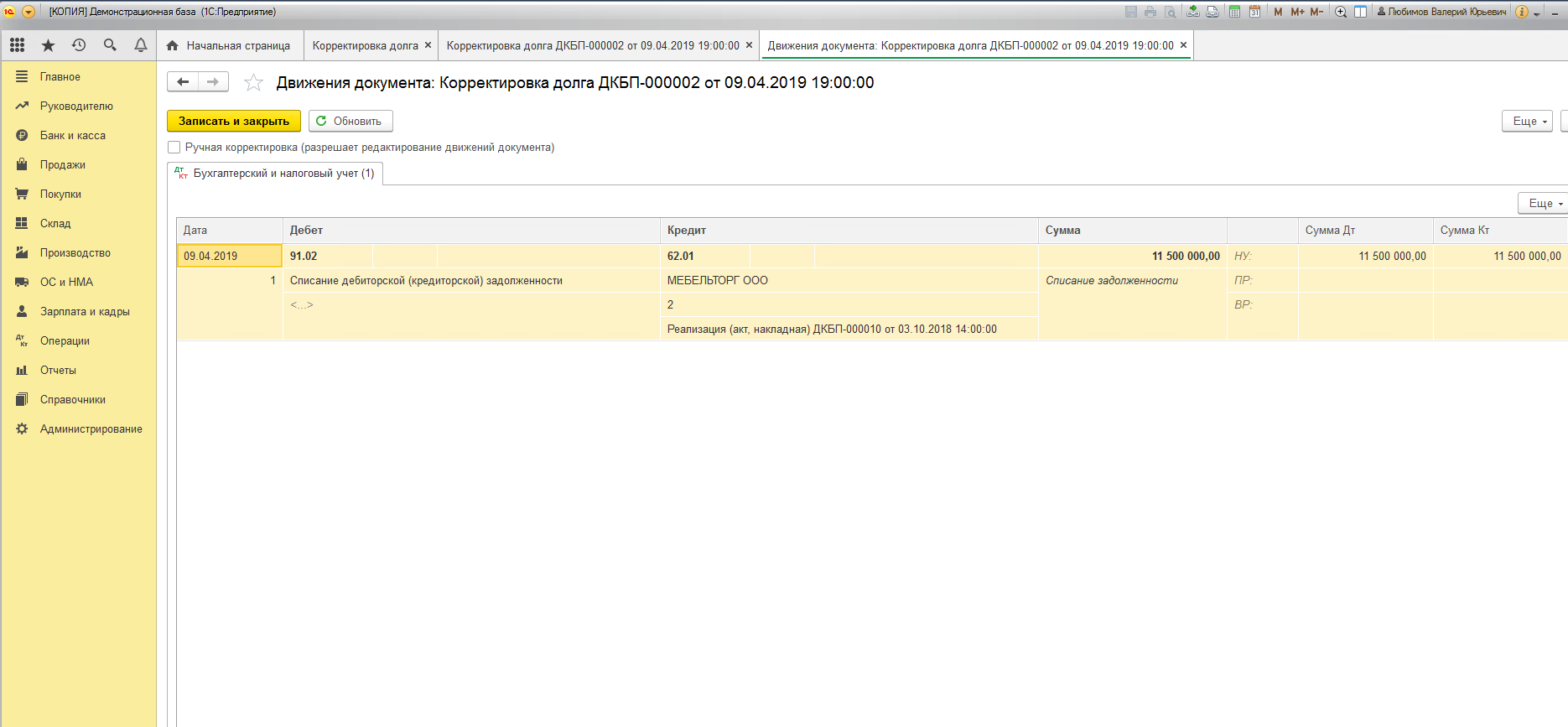The height and width of the screenshot is (727, 1568).
Task: Open Склад section
Action: click(78, 223)
